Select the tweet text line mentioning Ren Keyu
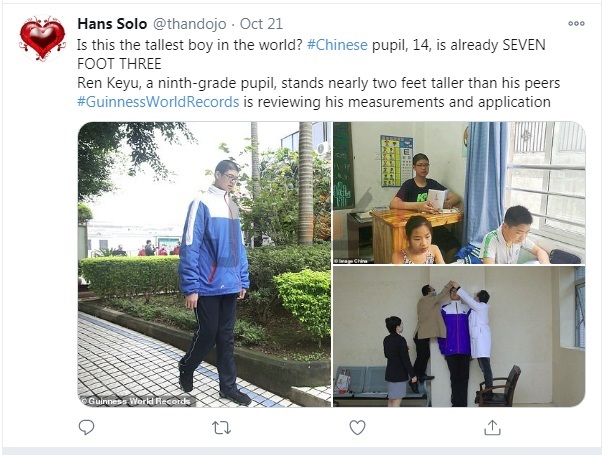Image resolution: width=607 pixels, height=455 pixels. pyautogui.click(x=319, y=83)
